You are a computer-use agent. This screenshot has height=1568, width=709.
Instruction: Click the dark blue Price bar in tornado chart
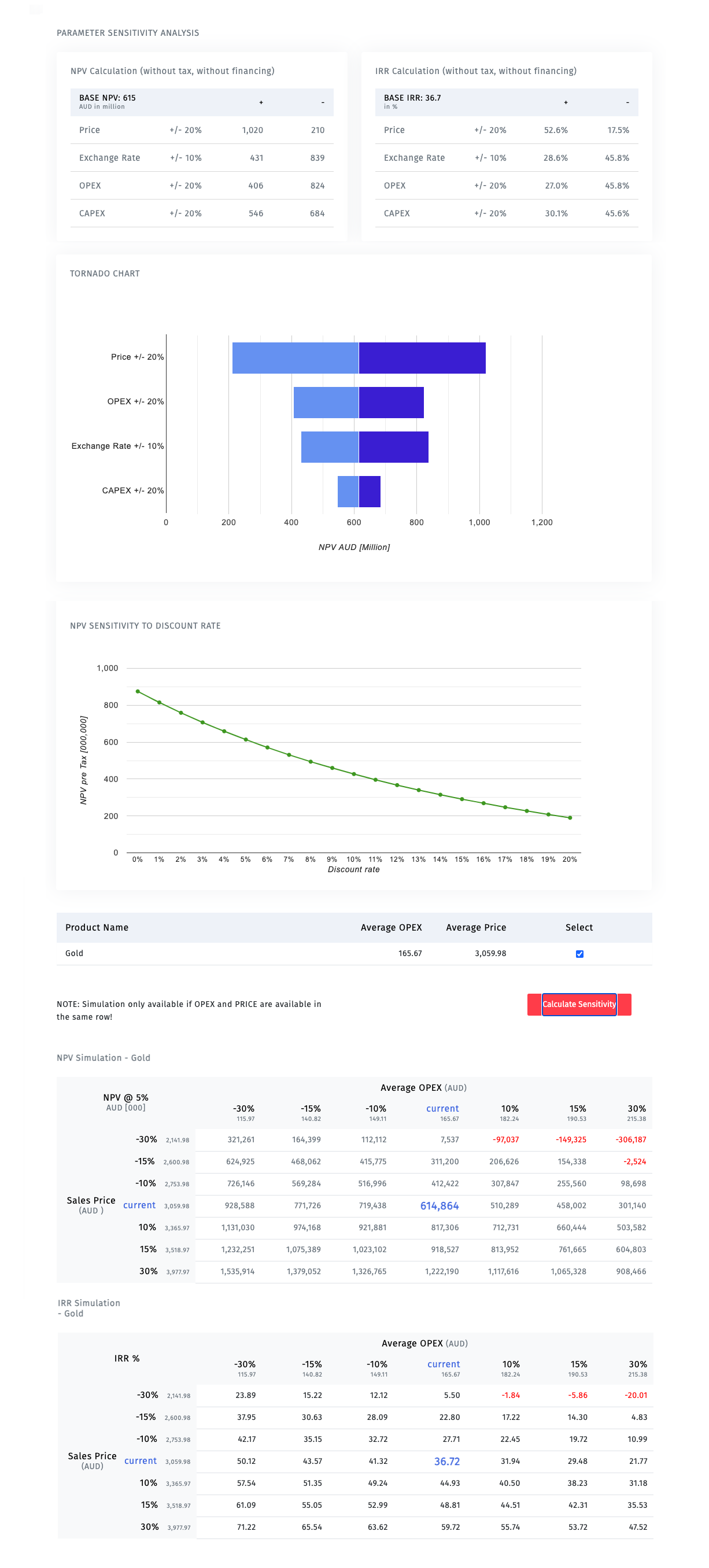pos(422,358)
